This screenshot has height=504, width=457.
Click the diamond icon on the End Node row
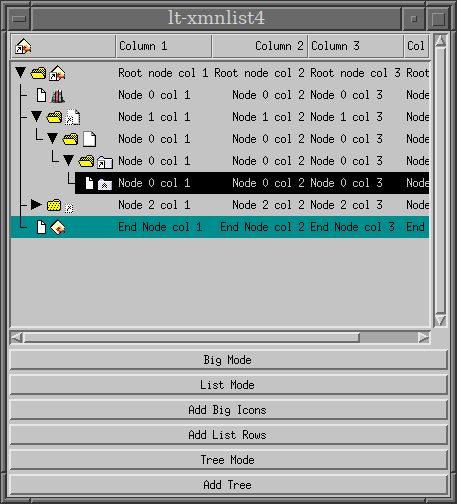58,227
